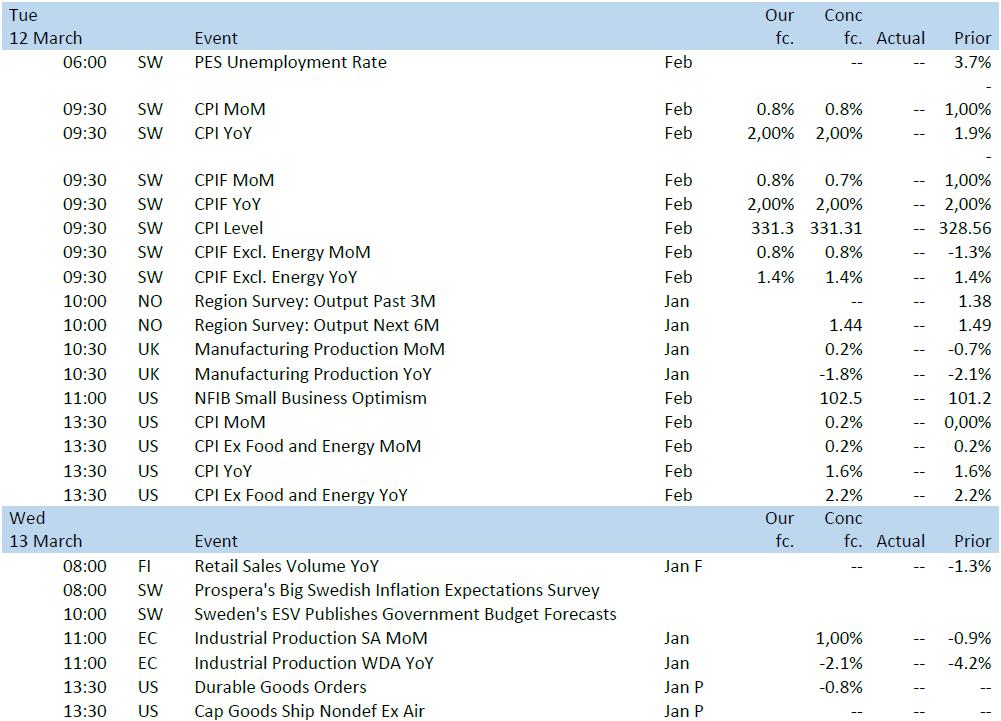Select the PES Unemployment Rate event
This screenshot has width=1001, height=721.
pyautogui.click(x=290, y=63)
